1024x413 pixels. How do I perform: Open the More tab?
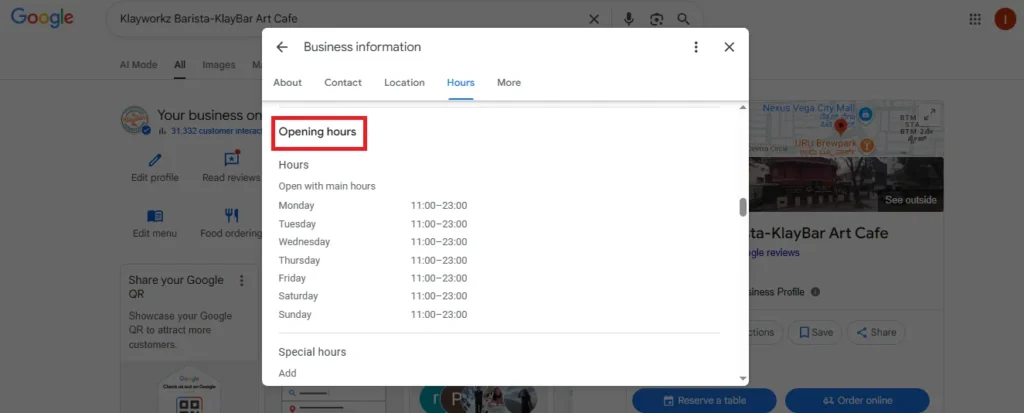click(509, 82)
